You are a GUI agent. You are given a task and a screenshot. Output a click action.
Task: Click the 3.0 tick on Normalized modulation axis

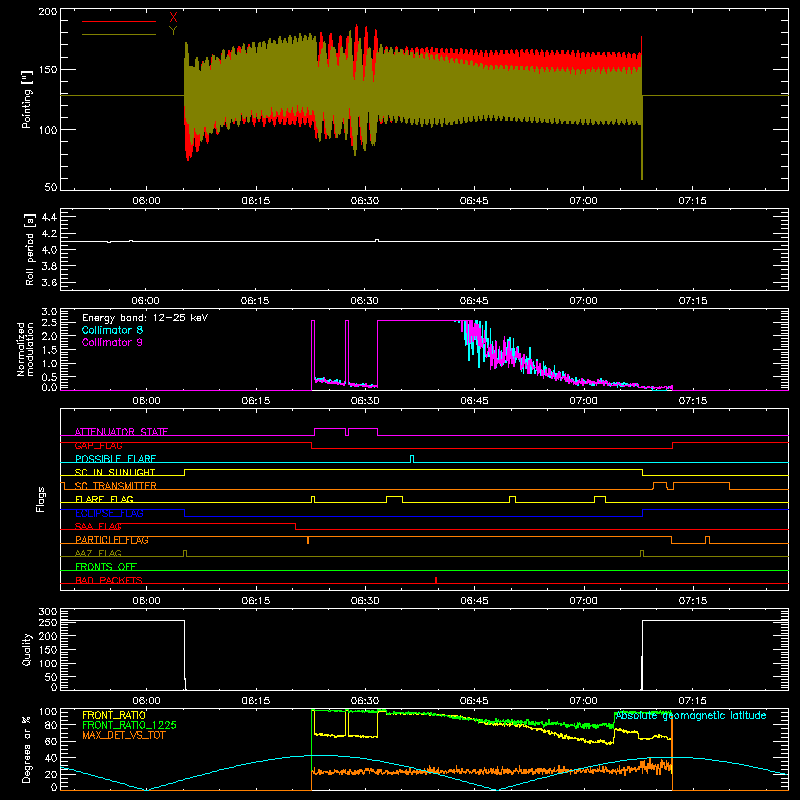pyautogui.click(x=49, y=311)
